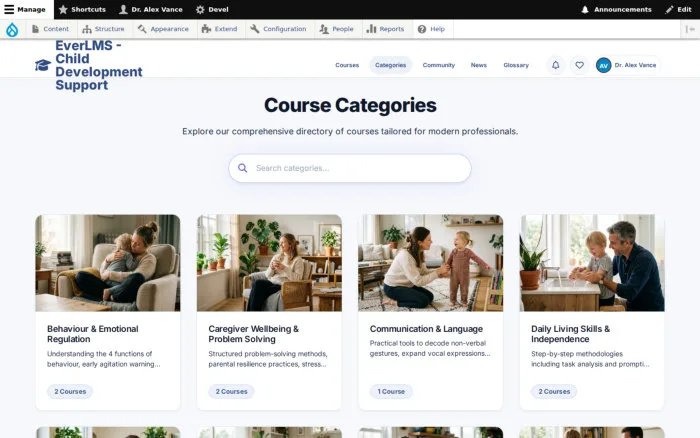Toggle the Manage hamburger menu

(26, 9)
